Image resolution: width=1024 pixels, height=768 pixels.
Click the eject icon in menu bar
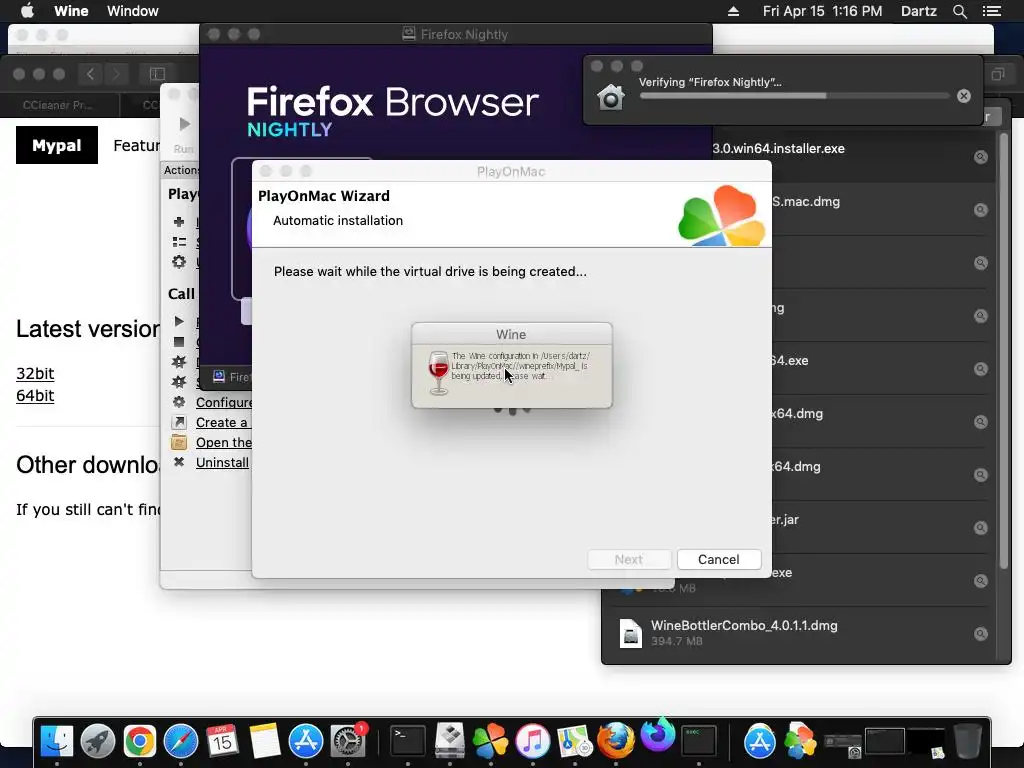coord(733,11)
